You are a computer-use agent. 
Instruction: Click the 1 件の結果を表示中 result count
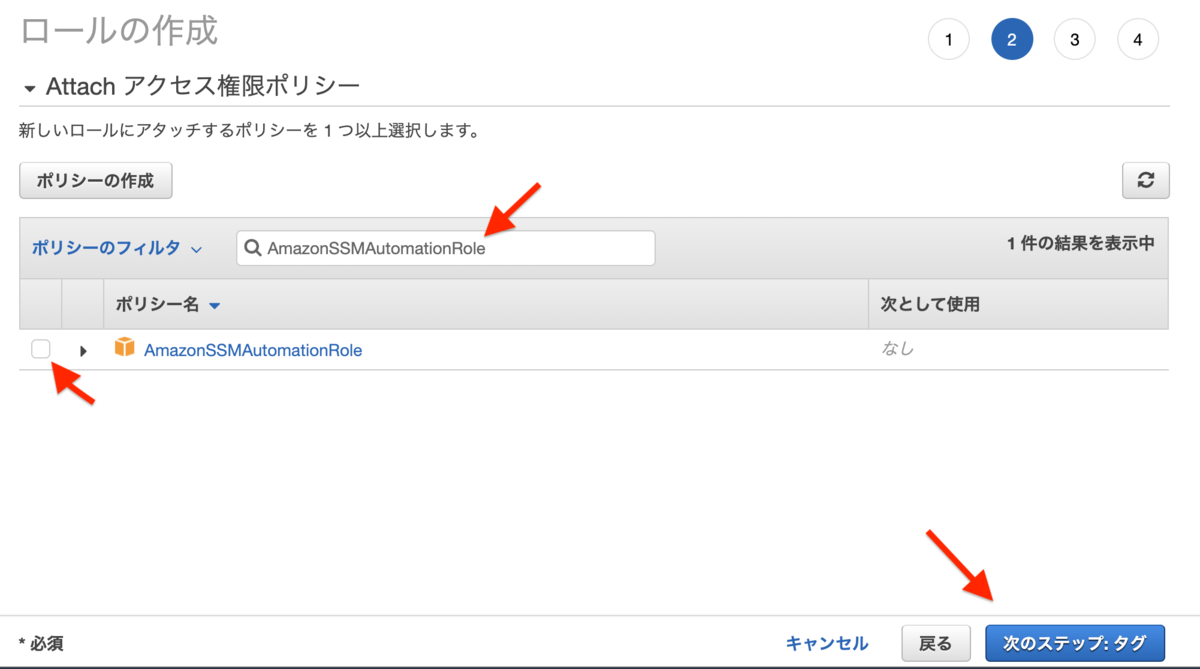point(1081,243)
